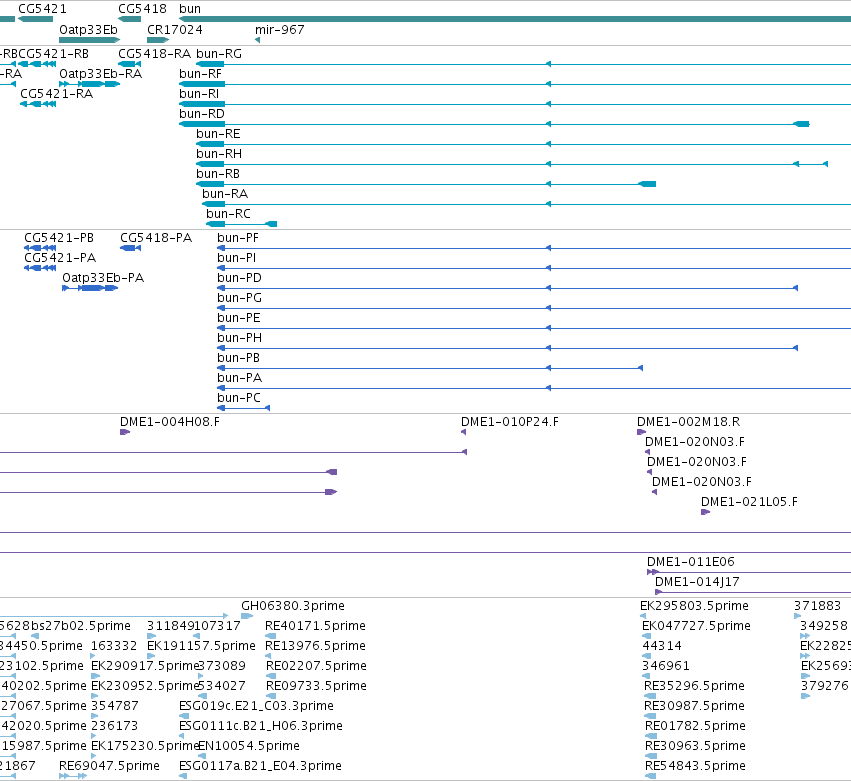Click the GH06380.3prime EST marker
The image size is (851, 781).
click(247, 616)
